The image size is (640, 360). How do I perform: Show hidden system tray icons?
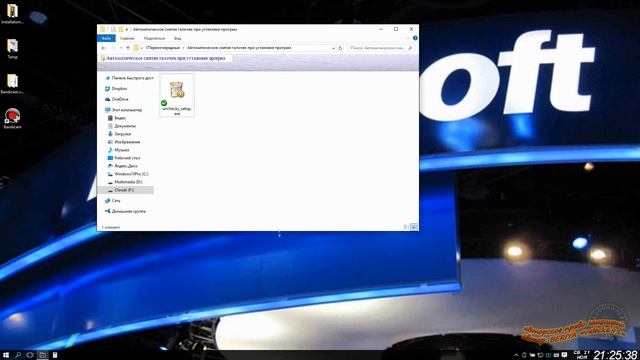click(x=516, y=355)
